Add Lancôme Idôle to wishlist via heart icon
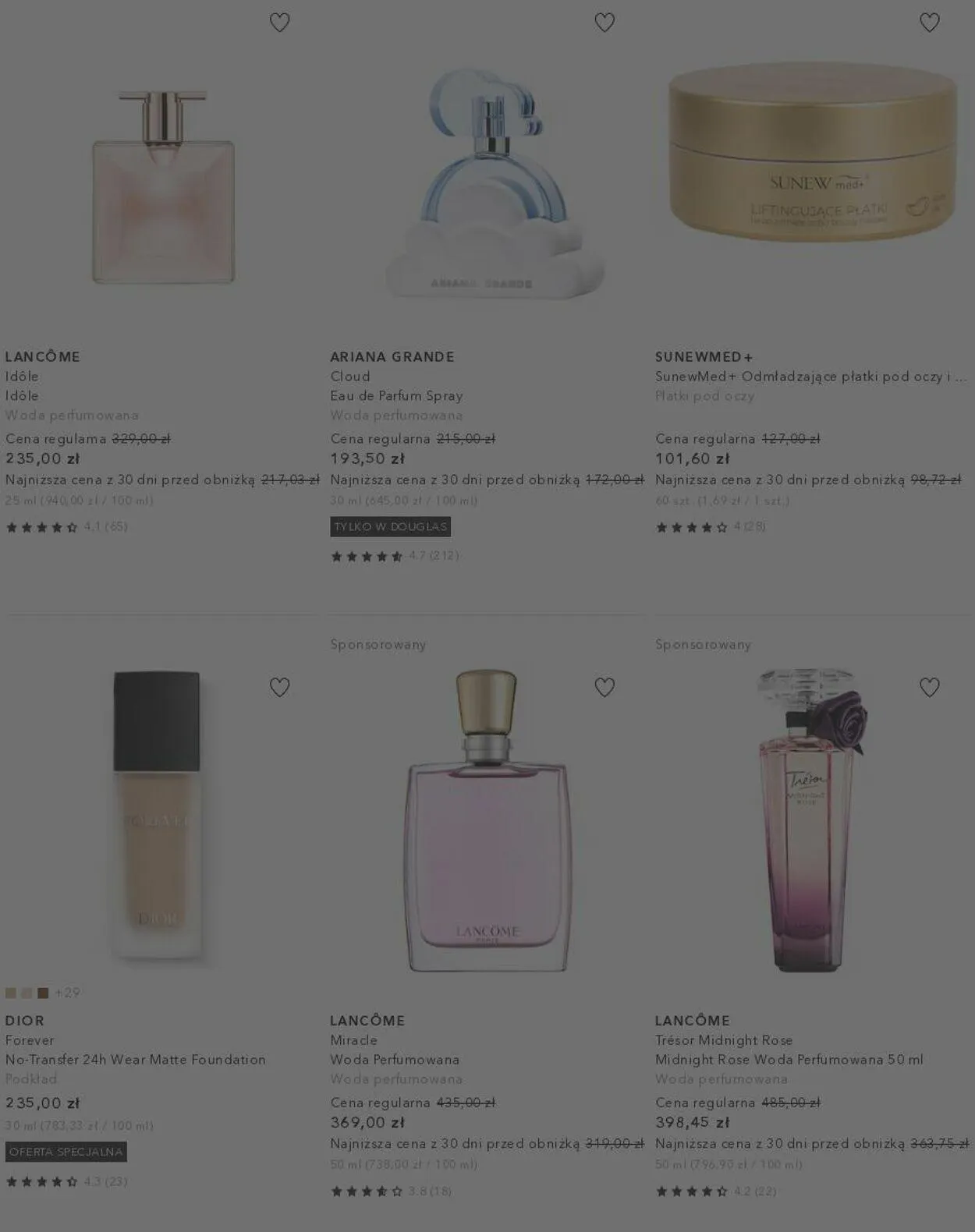The width and height of the screenshot is (975, 1232). click(279, 23)
